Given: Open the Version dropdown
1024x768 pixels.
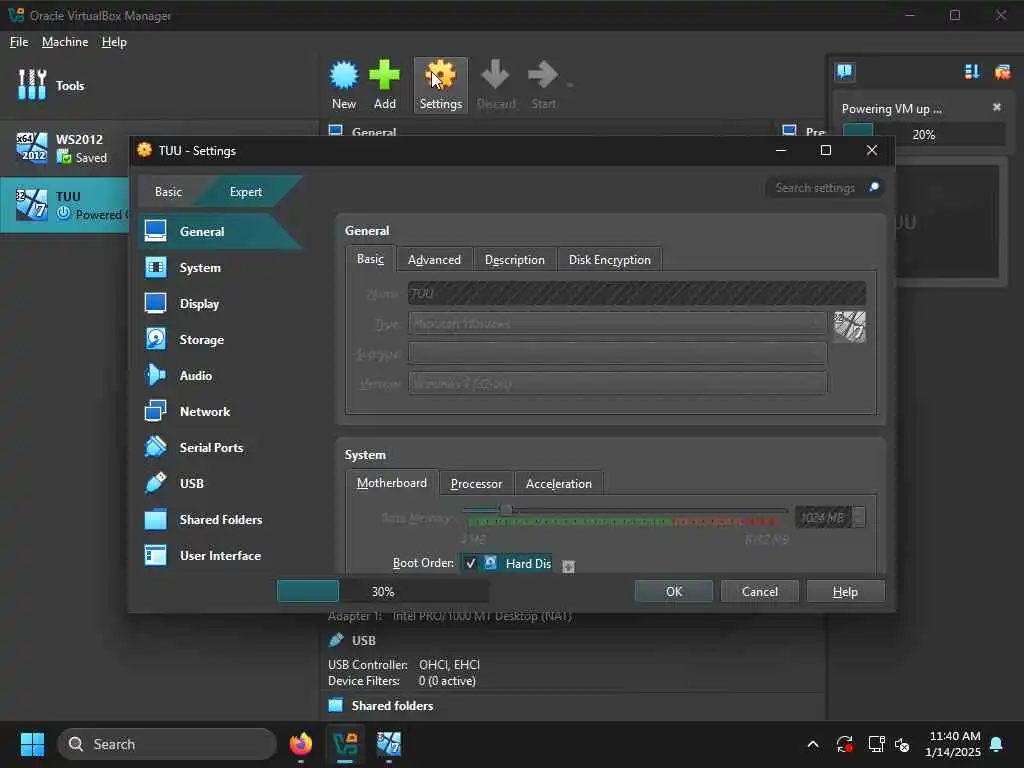Looking at the screenshot, I should pyautogui.click(x=617, y=383).
